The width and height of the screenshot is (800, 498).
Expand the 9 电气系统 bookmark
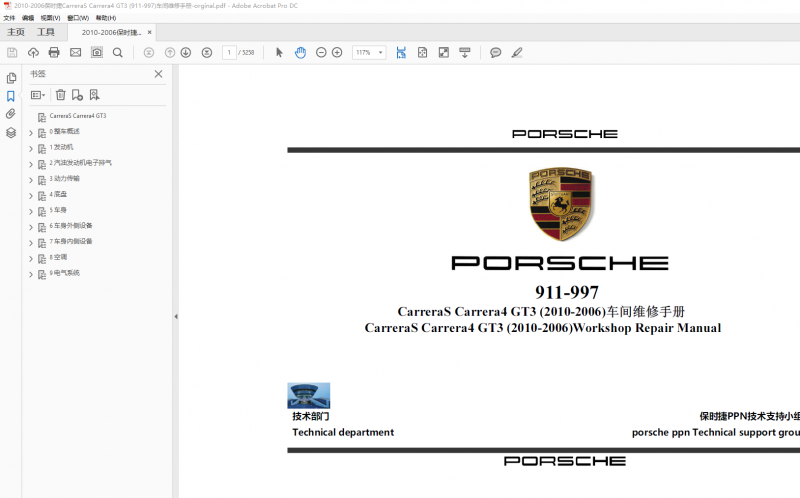coord(31,275)
